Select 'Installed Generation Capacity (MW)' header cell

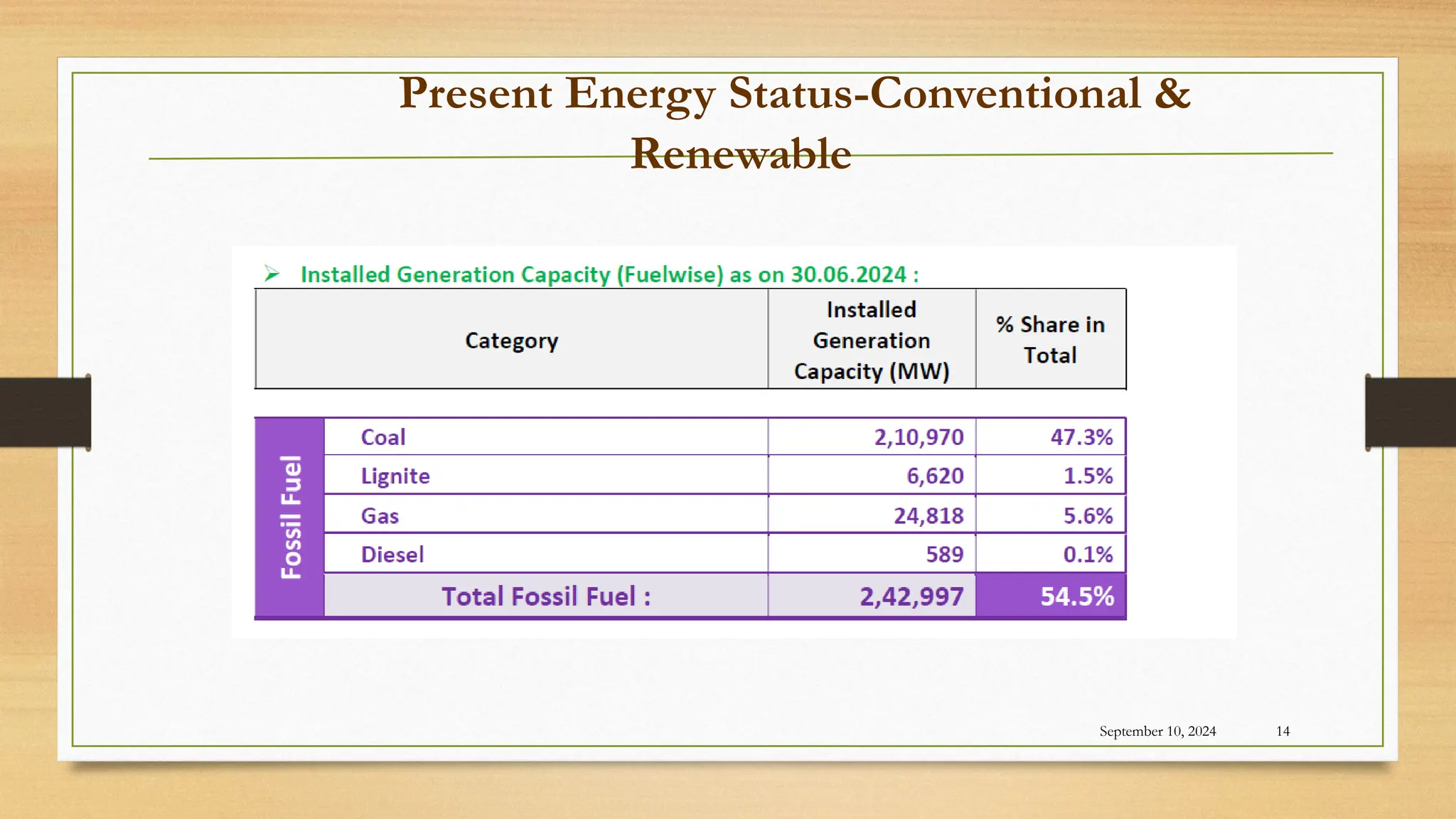pos(871,341)
